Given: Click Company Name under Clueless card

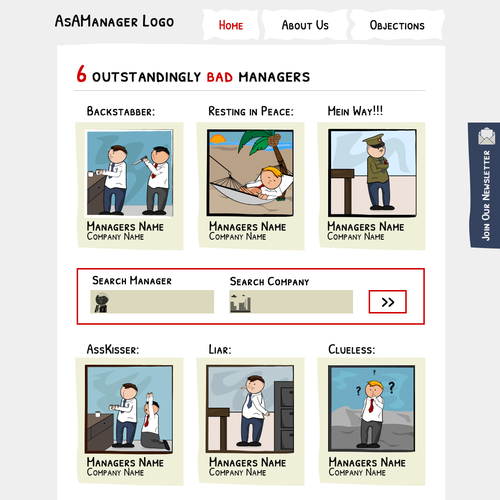Looking at the screenshot, I should [x=357, y=472].
